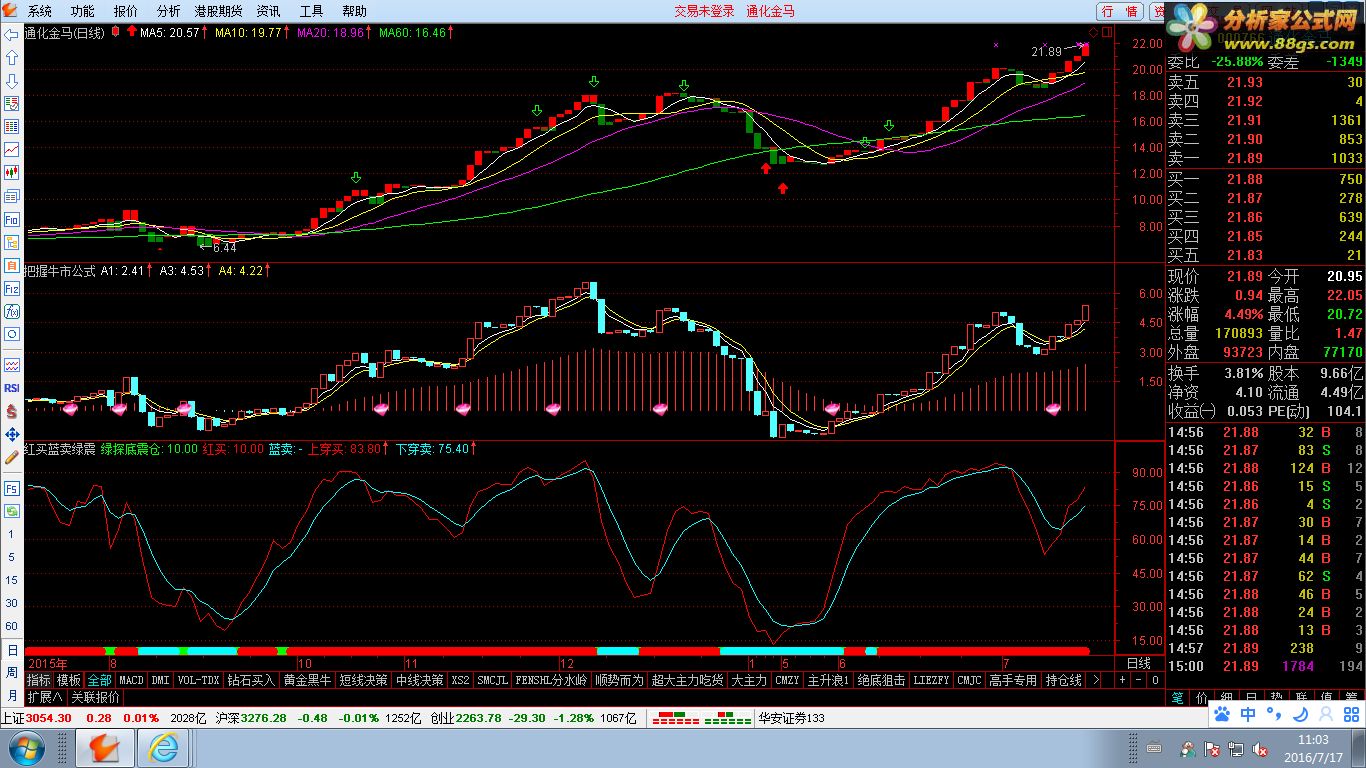1366x768 pixels.
Task: Open the 工具 menu
Action: [312, 11]
